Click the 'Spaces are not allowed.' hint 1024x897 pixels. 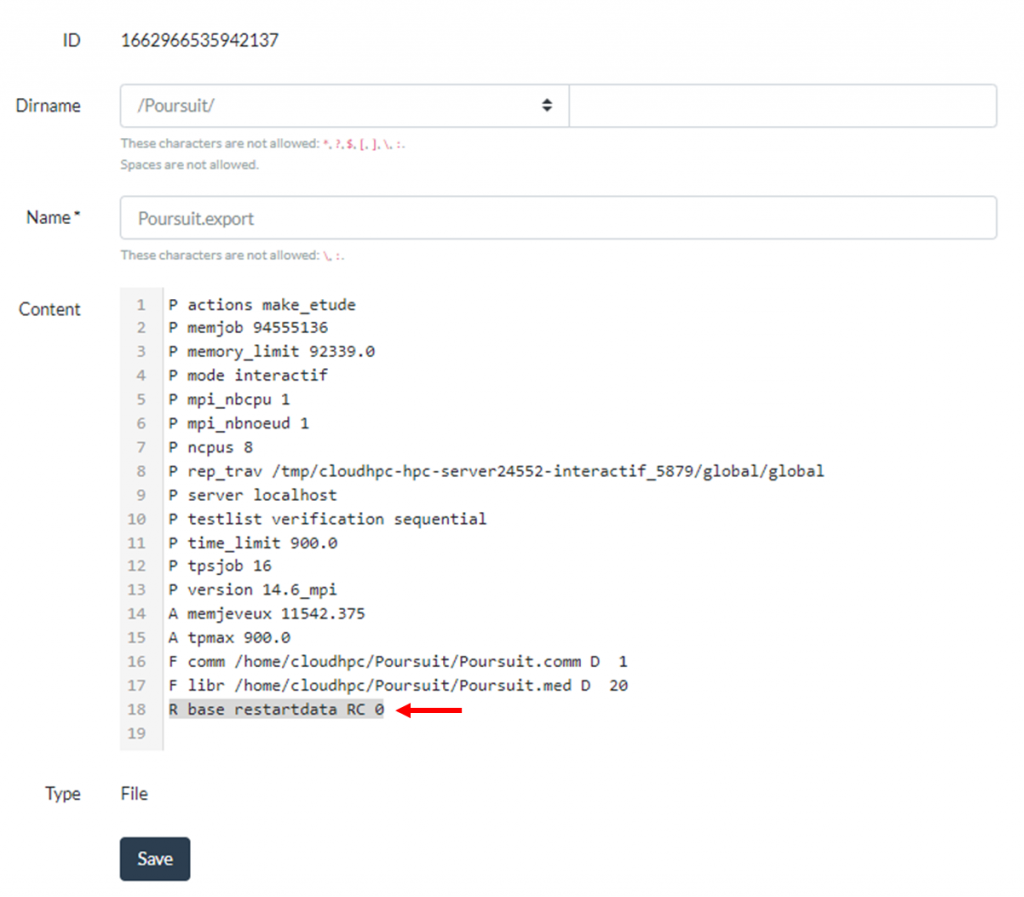tap(189, 165)
